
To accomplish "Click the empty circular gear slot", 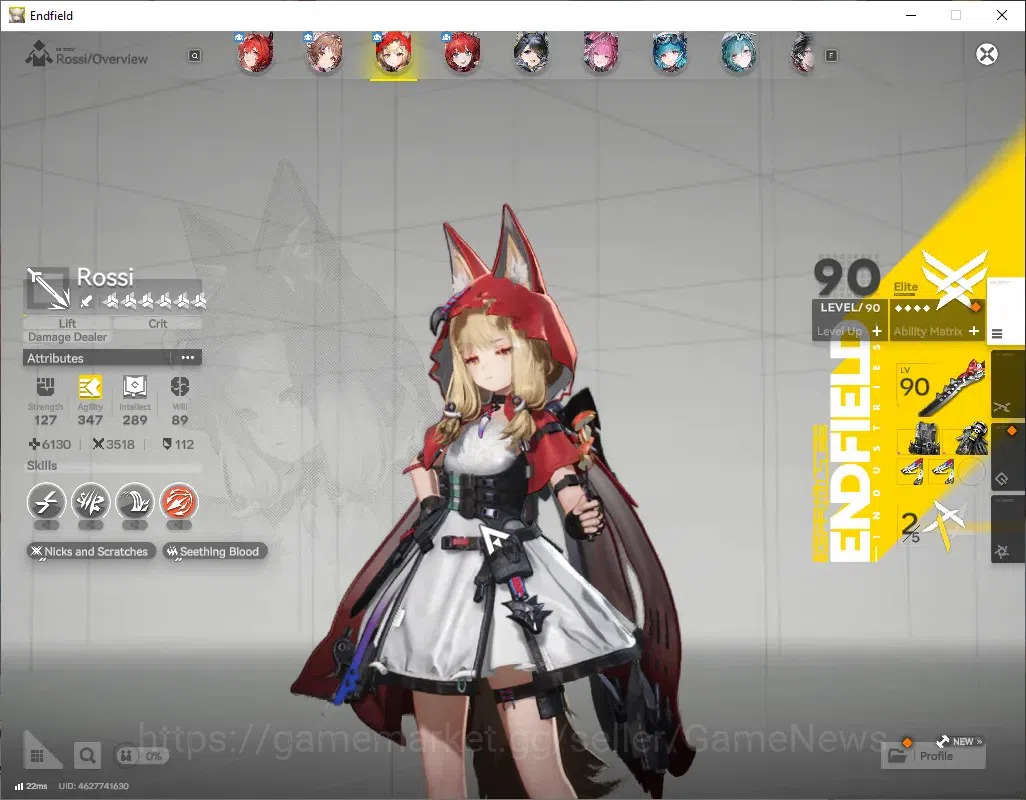I will click(972, 471).
